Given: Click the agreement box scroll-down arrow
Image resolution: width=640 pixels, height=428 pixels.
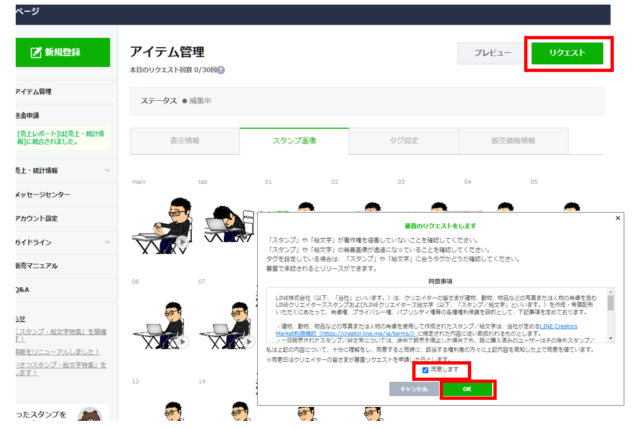Looking at the screenshot, I should point(611,338).
